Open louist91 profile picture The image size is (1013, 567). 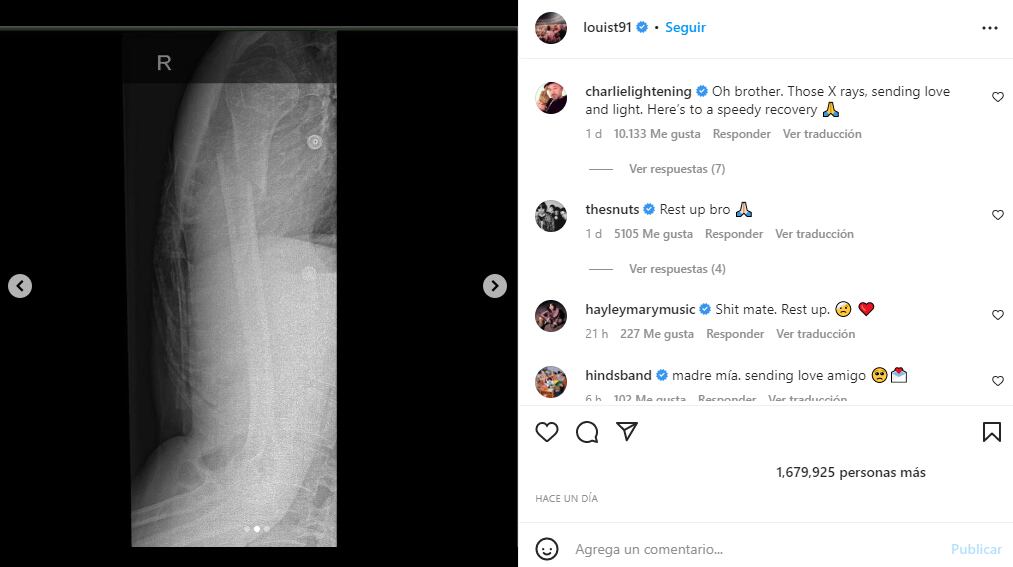tap(551, 28)
